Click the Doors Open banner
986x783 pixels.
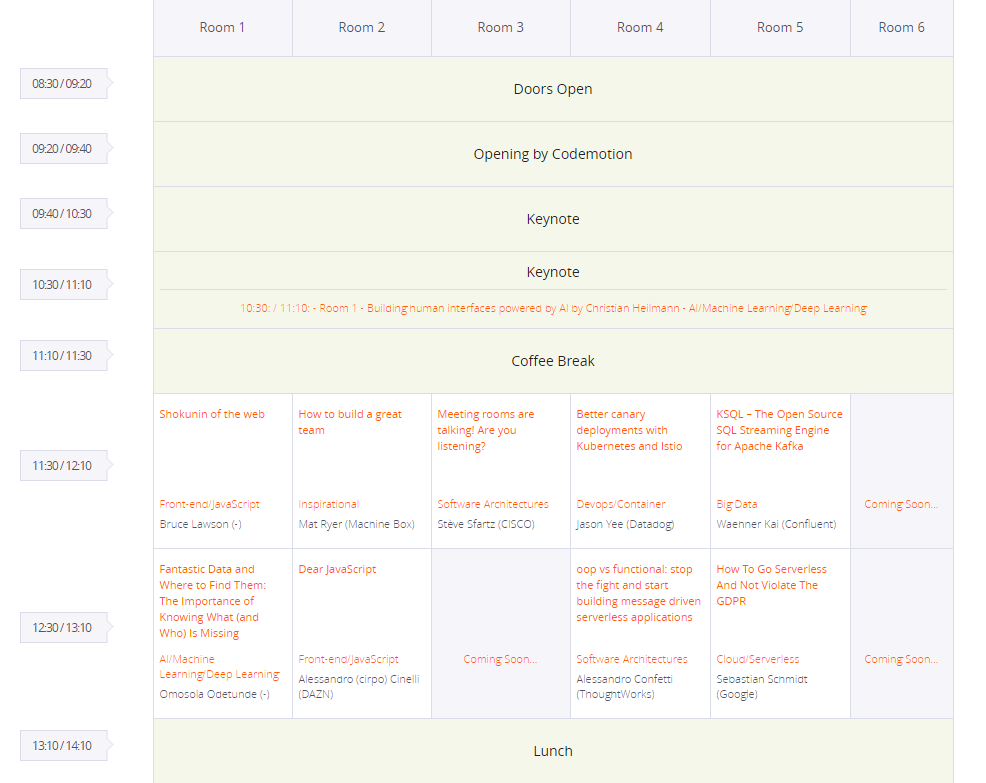[x=553, y=89]
